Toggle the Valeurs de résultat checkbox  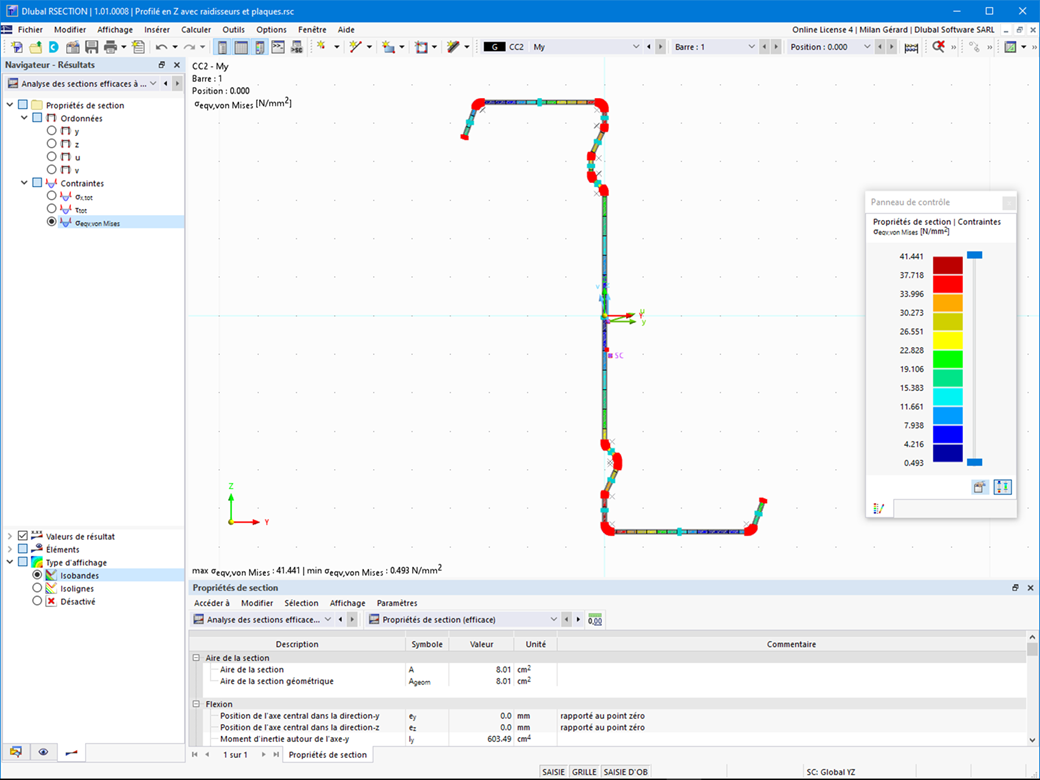point(23,536)
